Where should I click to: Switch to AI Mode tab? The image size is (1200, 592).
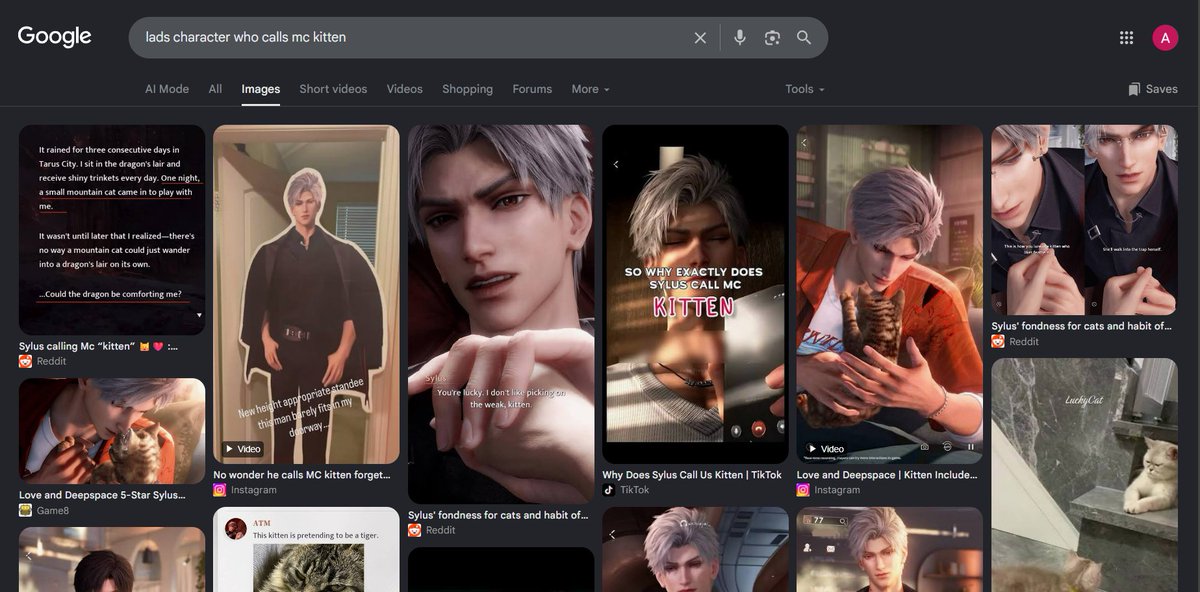[167, 89]
